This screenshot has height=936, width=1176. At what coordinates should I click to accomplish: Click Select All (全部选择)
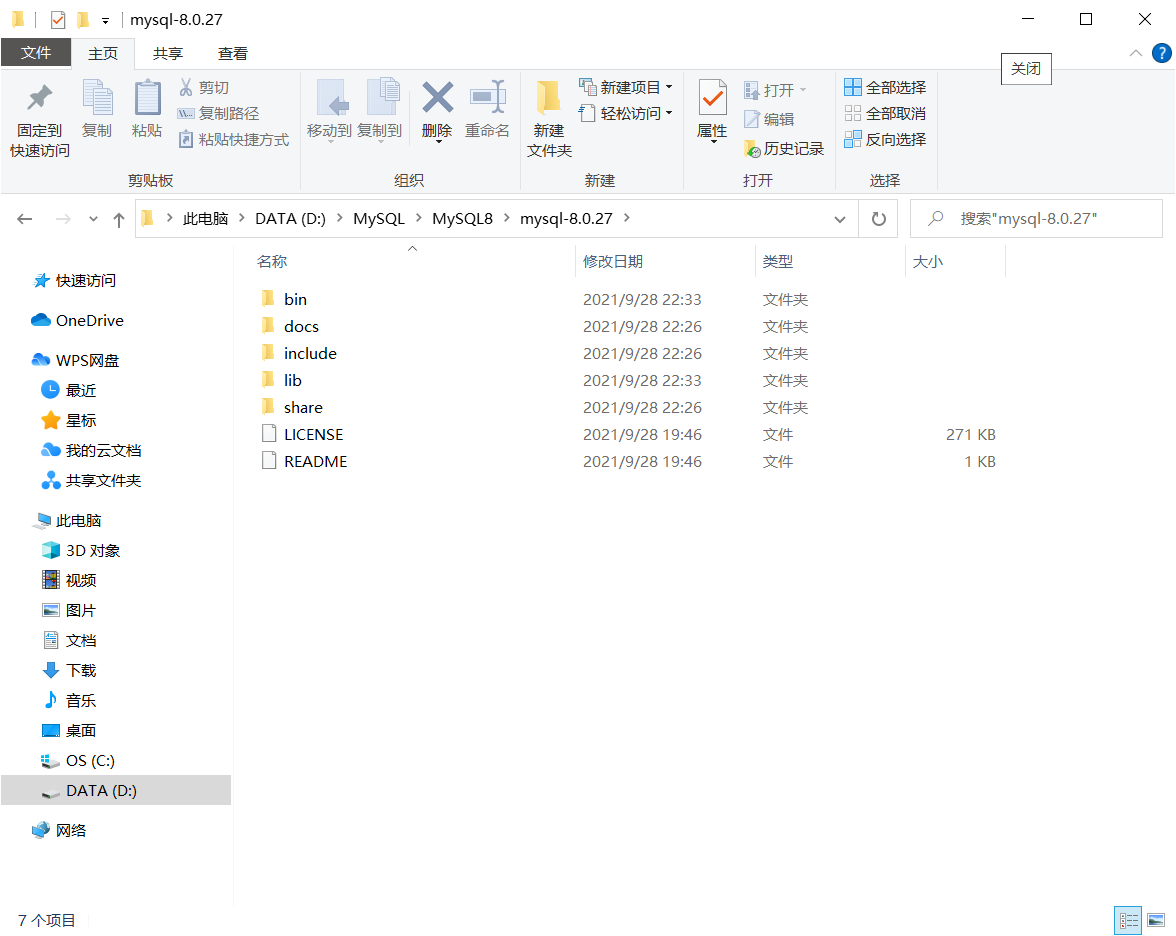tap(885, 88)
